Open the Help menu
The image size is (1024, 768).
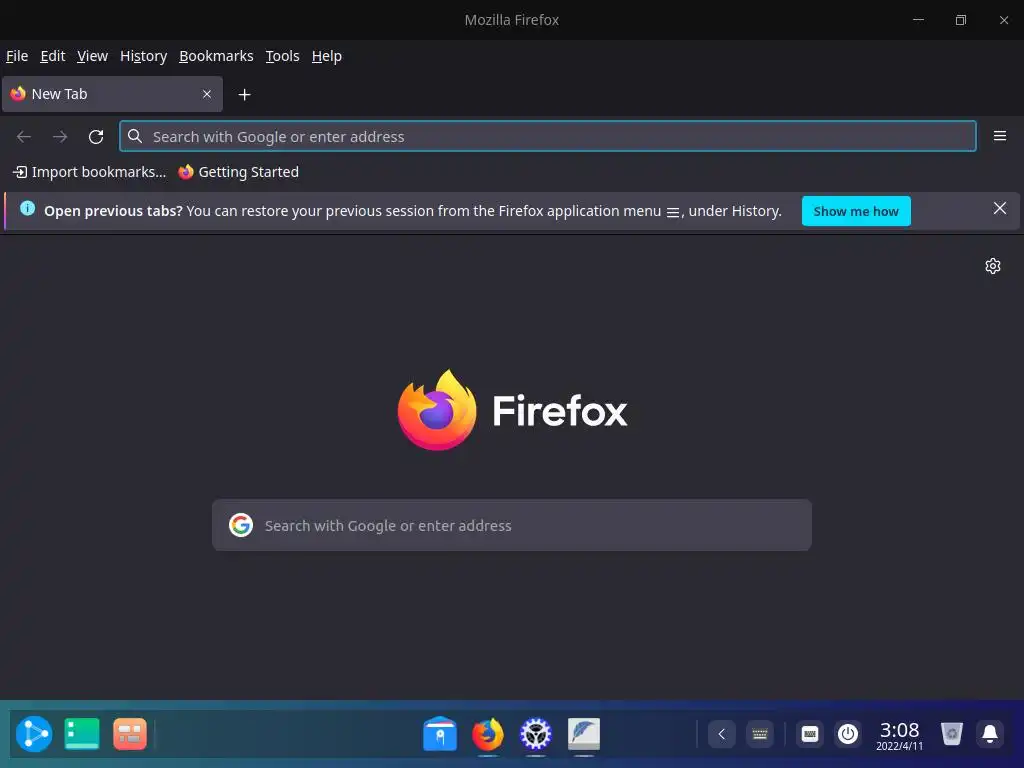coord(327,56)
